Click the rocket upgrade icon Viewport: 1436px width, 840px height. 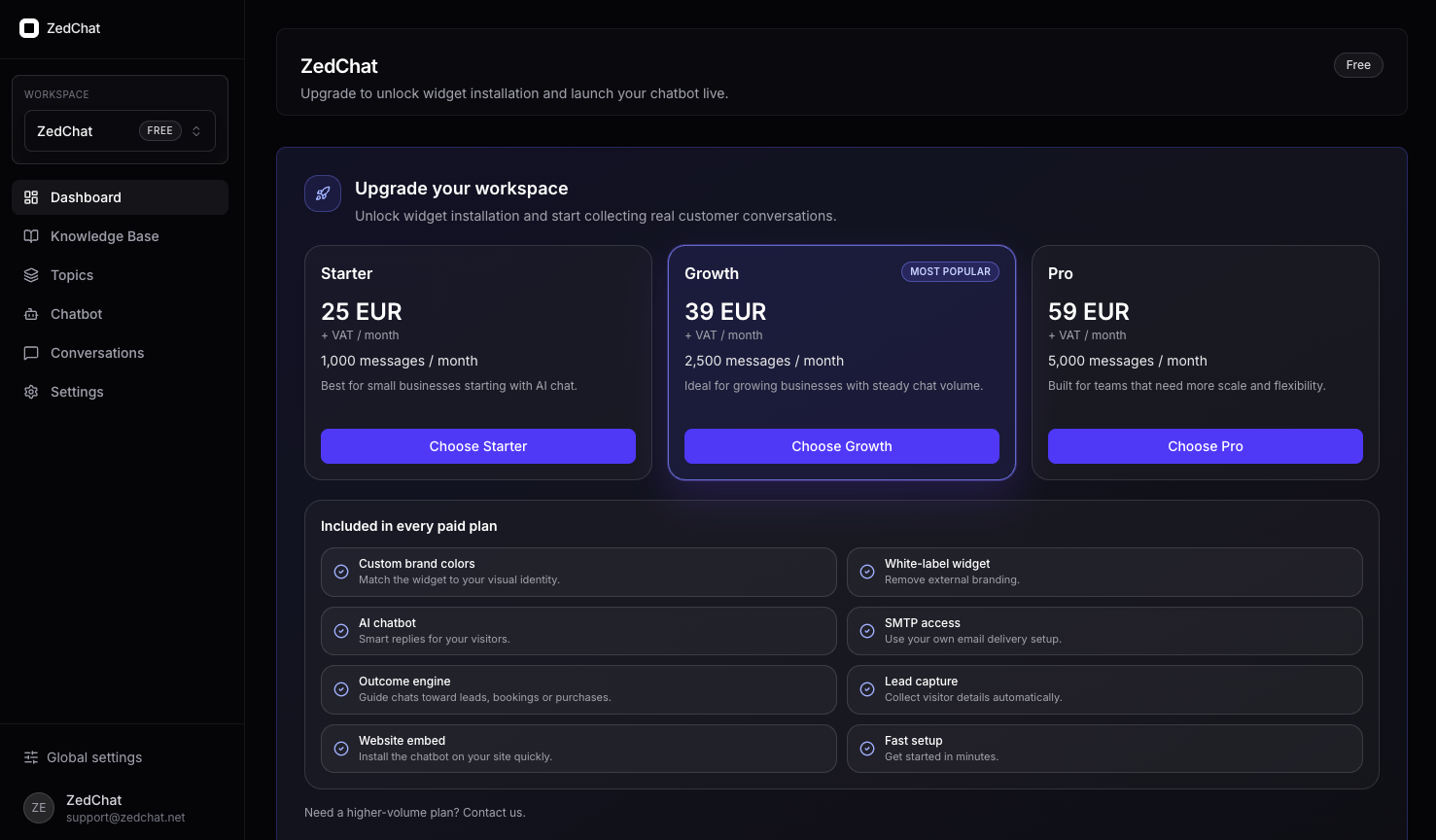323,193
